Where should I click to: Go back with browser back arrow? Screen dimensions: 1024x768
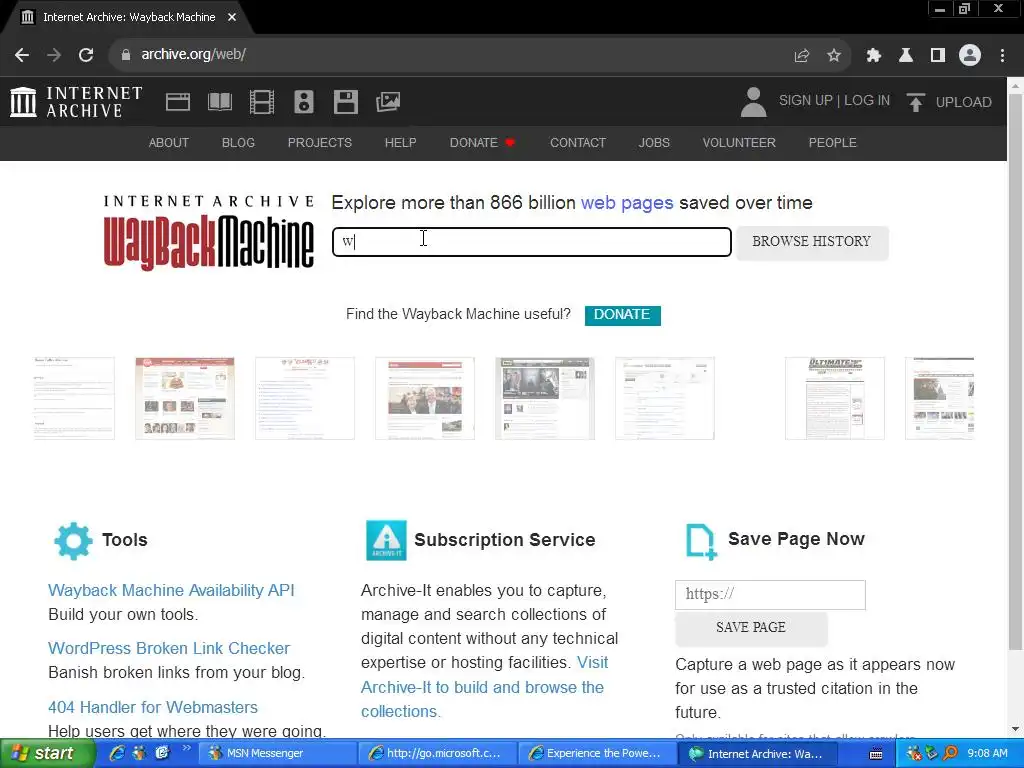coord(22,55)
